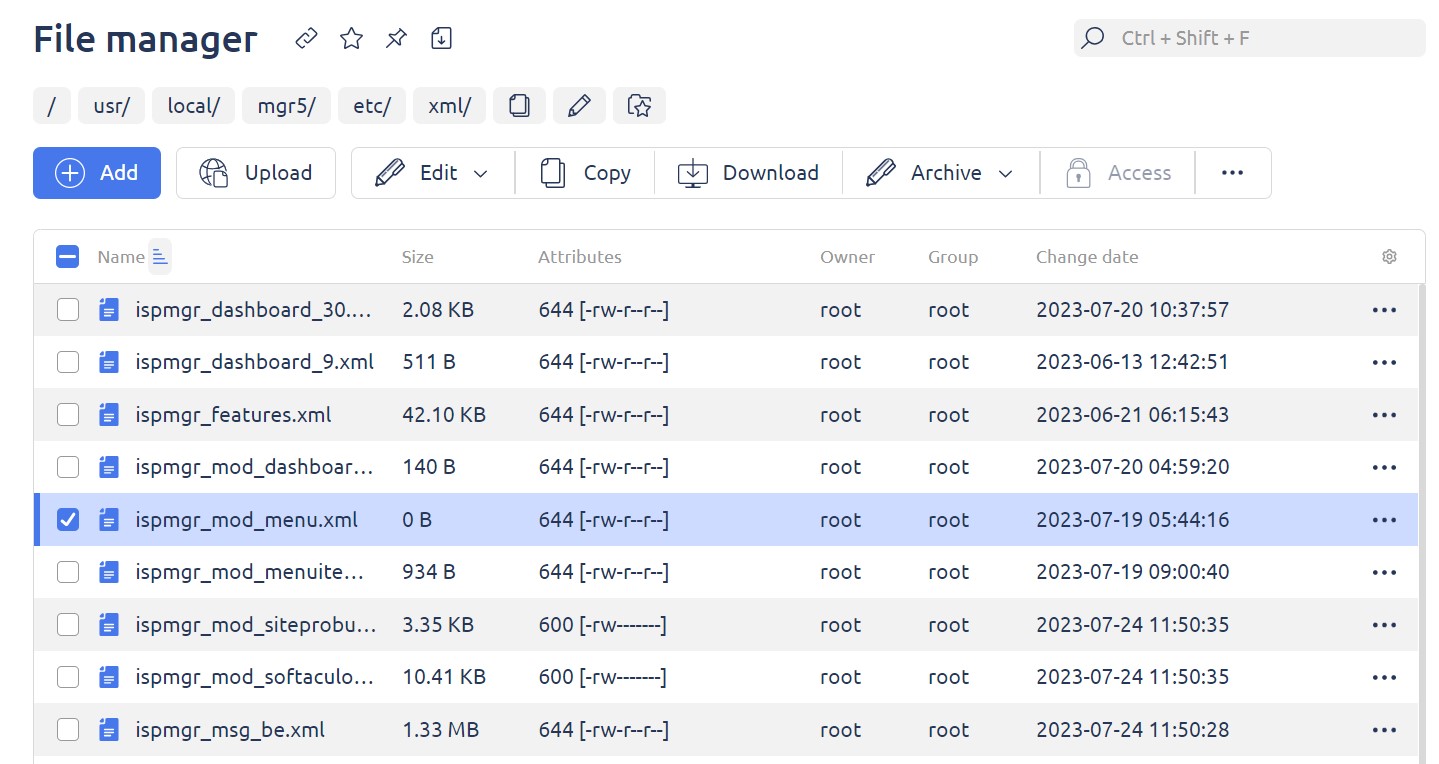Sort by Size column header
The width and height of the screenshot is (1439, 764).
pyautogui.click(x=418, y=257)
